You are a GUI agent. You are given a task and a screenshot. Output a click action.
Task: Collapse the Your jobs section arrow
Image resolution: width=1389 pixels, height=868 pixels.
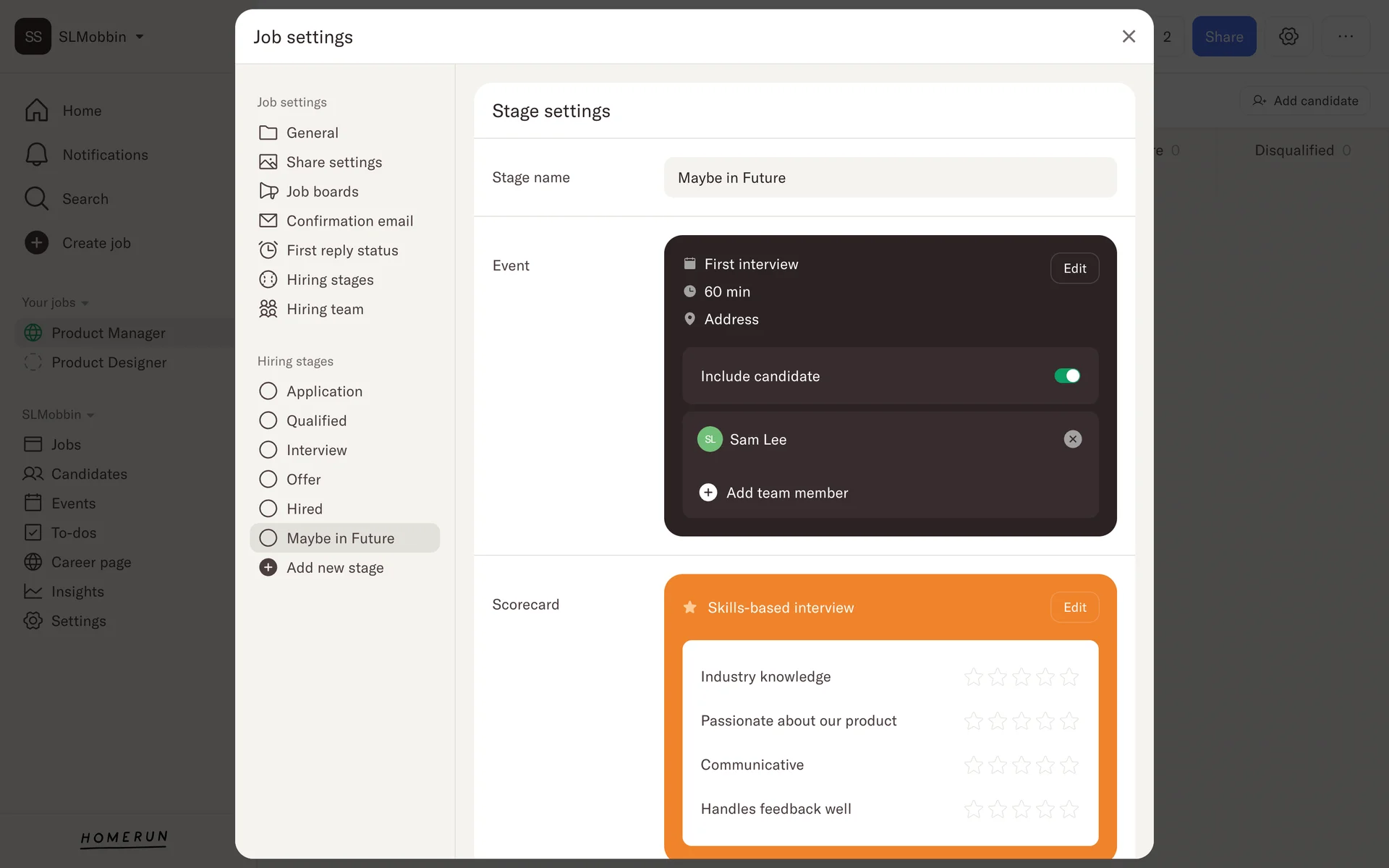click(x=85, y=303)
